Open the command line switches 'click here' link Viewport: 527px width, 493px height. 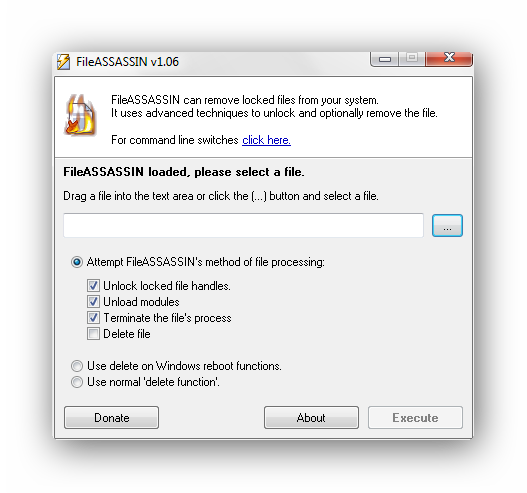(x=266, y=140)
